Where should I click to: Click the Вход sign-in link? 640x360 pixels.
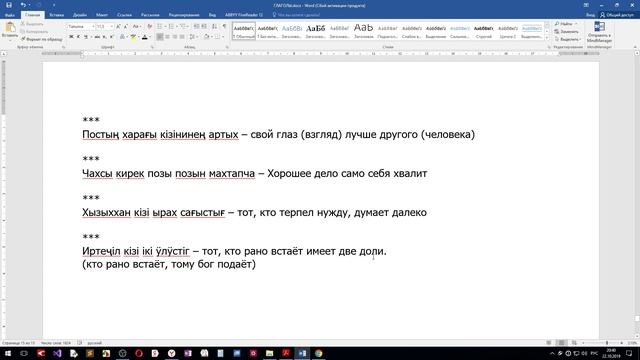click(590, 15)
